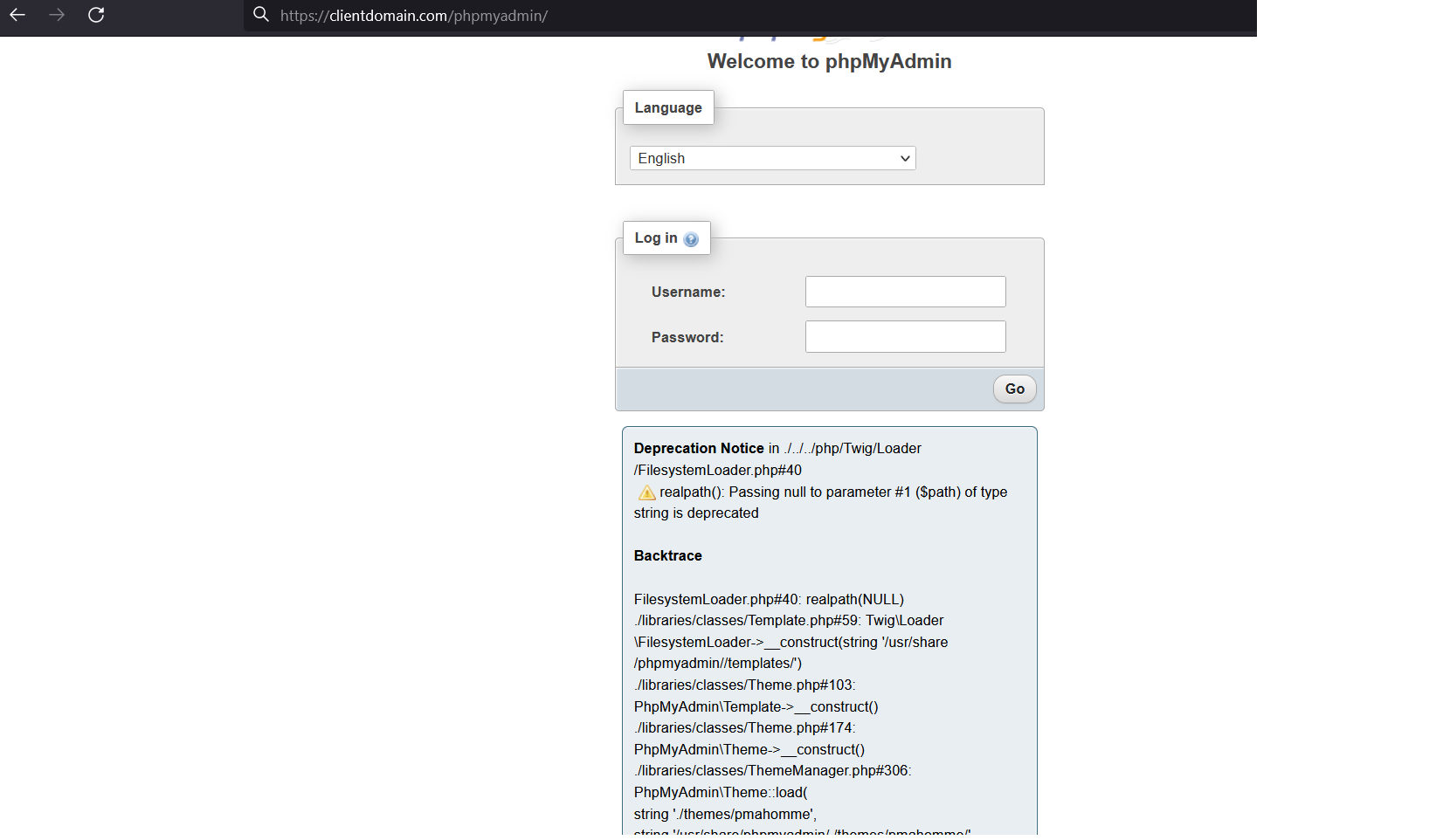
Task: Click the /FilesystemLoader.php#40 path text
Action: [x=718, y=470]
